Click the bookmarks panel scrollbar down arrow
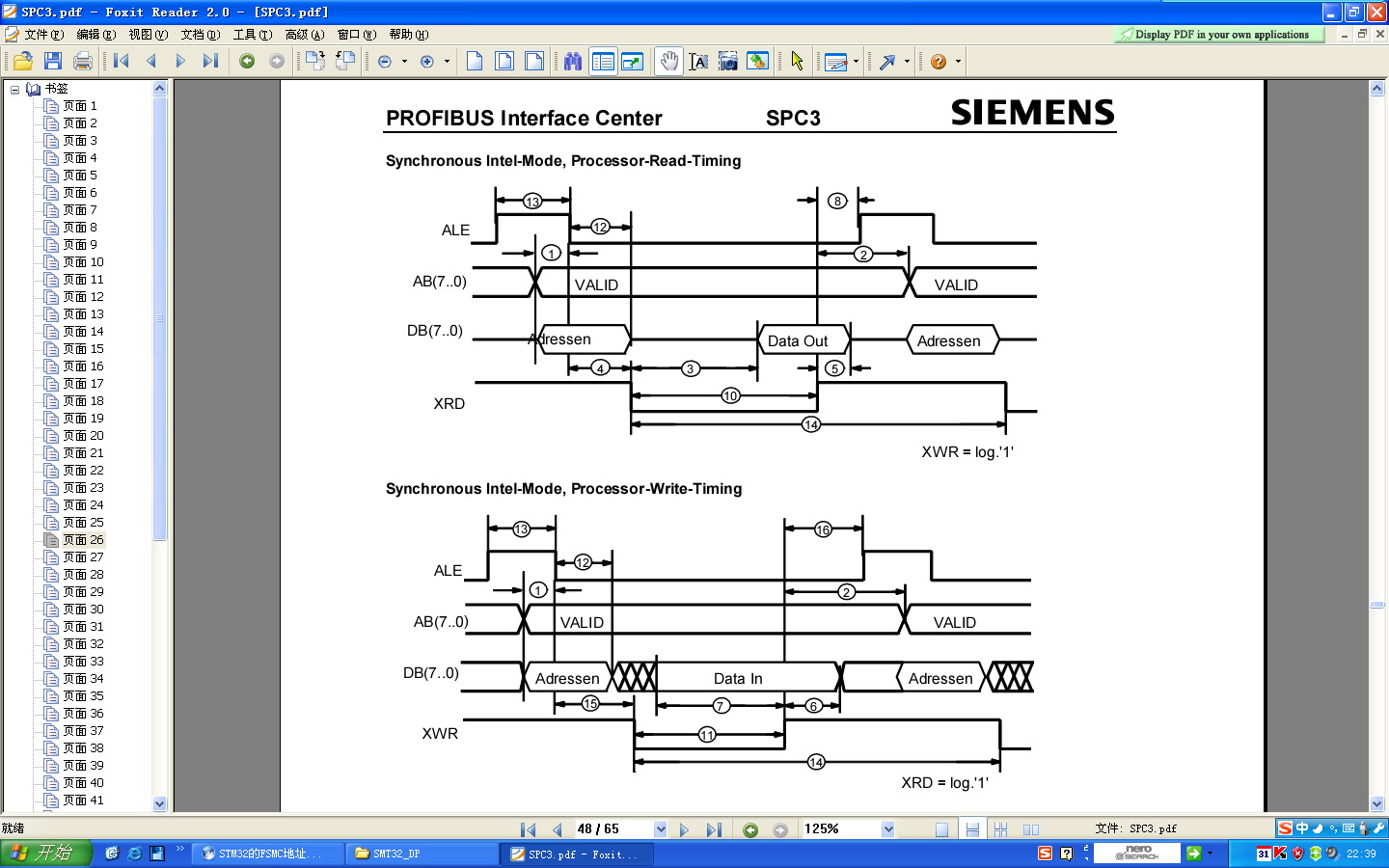This screenshot has height=868, width=1389. (160, 803)
